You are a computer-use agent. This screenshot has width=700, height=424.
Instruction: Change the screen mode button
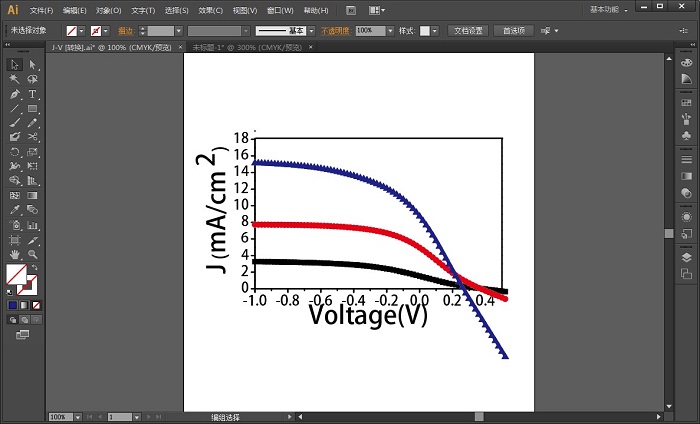(x=22, y=334)
